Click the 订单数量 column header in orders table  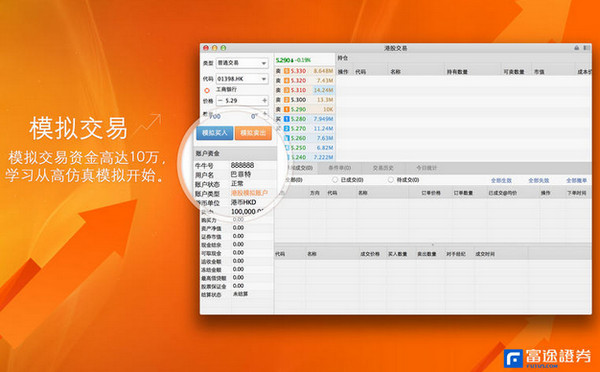coord(463,193)
